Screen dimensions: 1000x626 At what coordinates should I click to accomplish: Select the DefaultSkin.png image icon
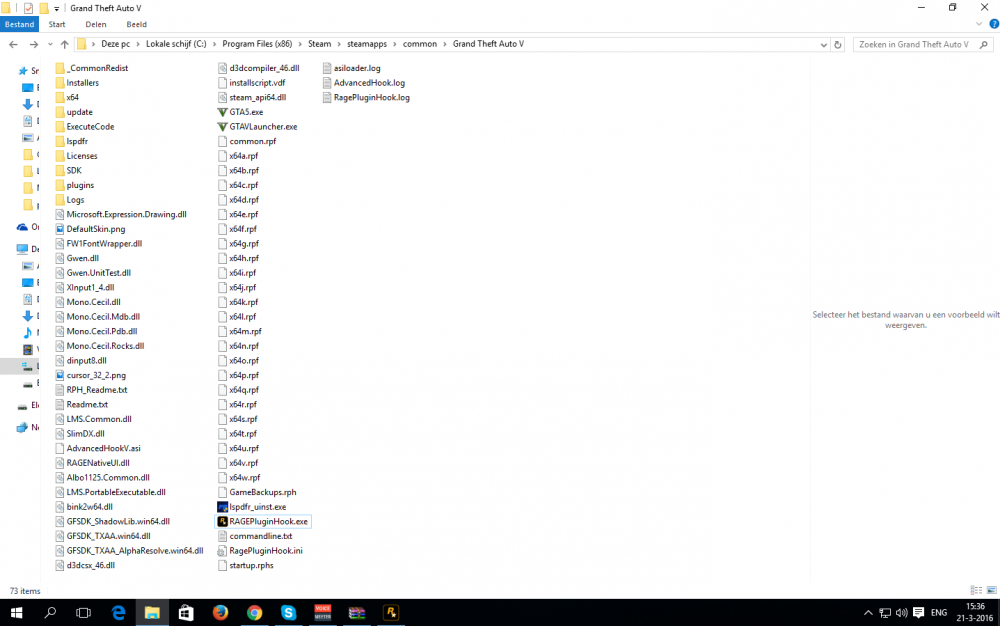point(60,229)
